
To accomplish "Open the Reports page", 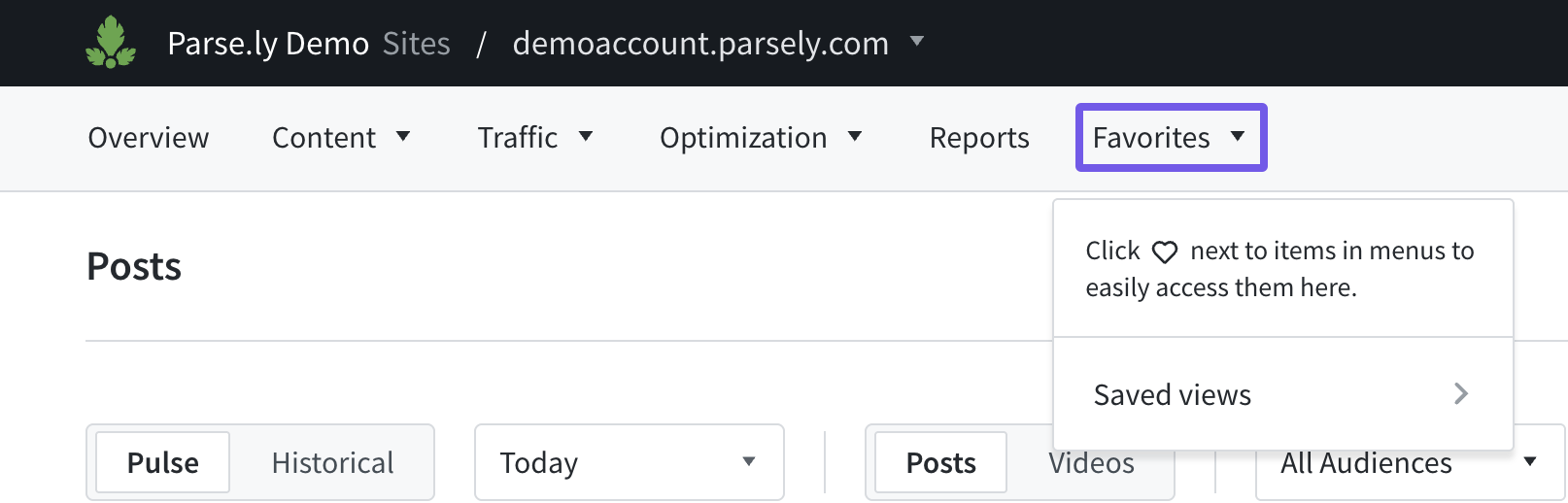I will pyautogui.click(x=979, y=138).
